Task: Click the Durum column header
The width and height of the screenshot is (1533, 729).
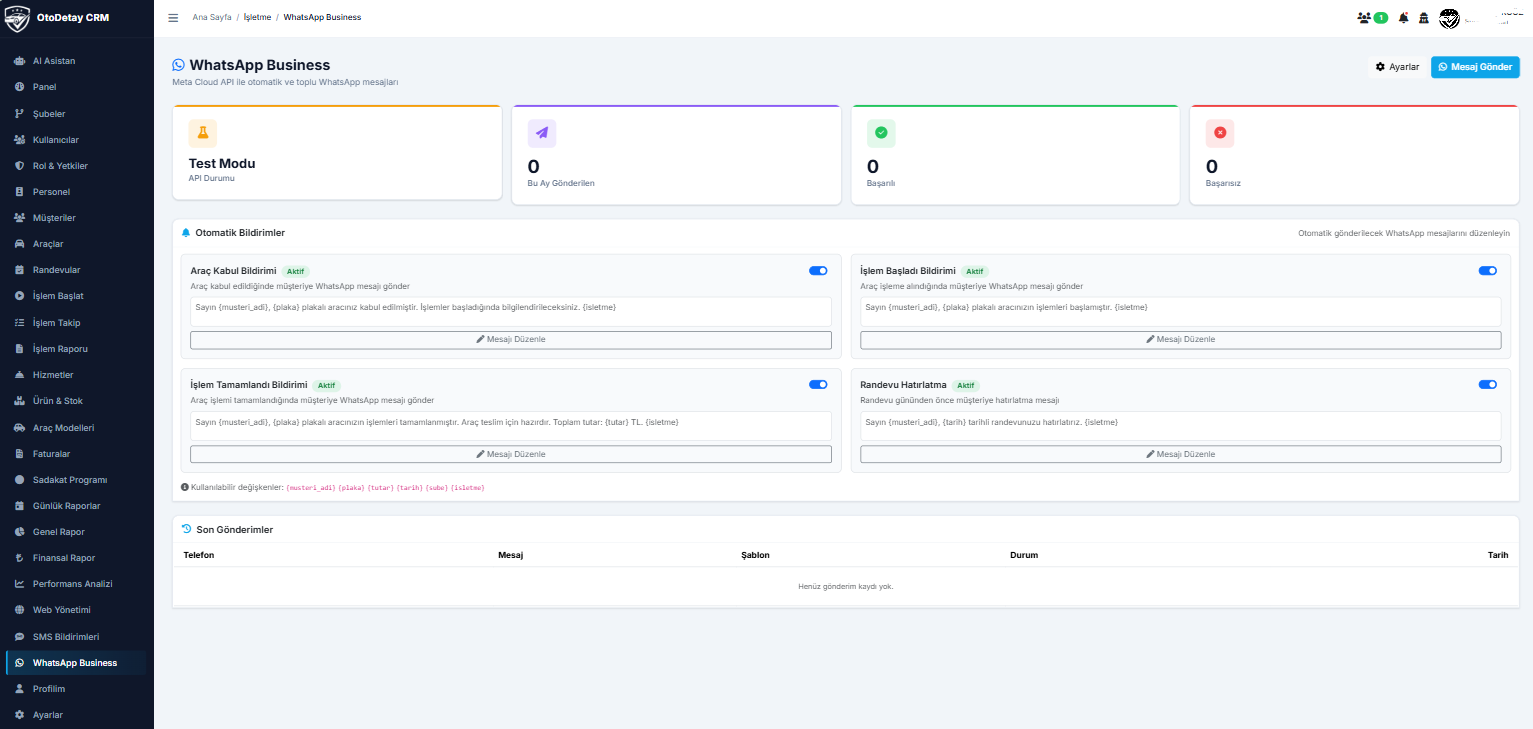Action: point(1024,555)
